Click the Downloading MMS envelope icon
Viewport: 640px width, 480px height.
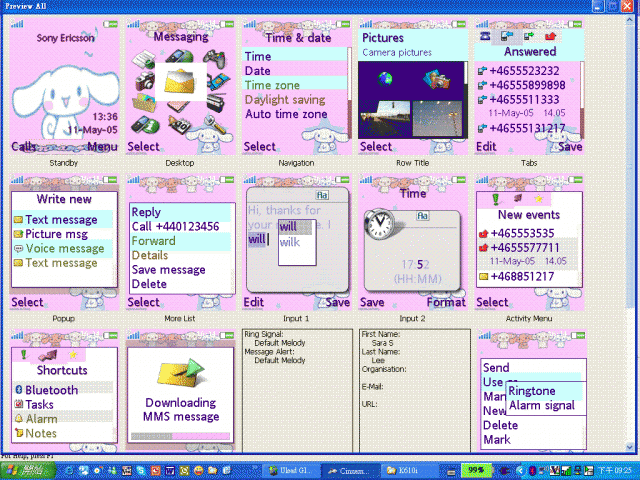pos(181,372)
